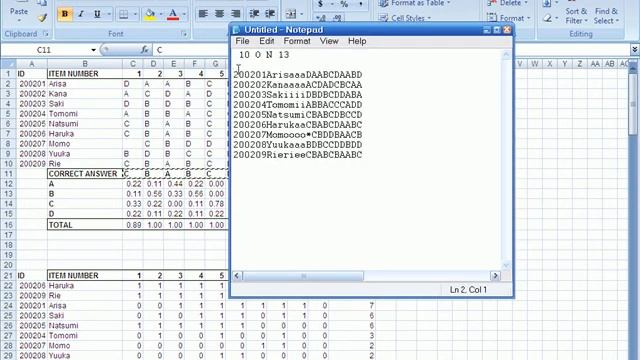This screenshot has height=360, width=640.
Task: Apply cell borders icon
Action: click(123, 14)
